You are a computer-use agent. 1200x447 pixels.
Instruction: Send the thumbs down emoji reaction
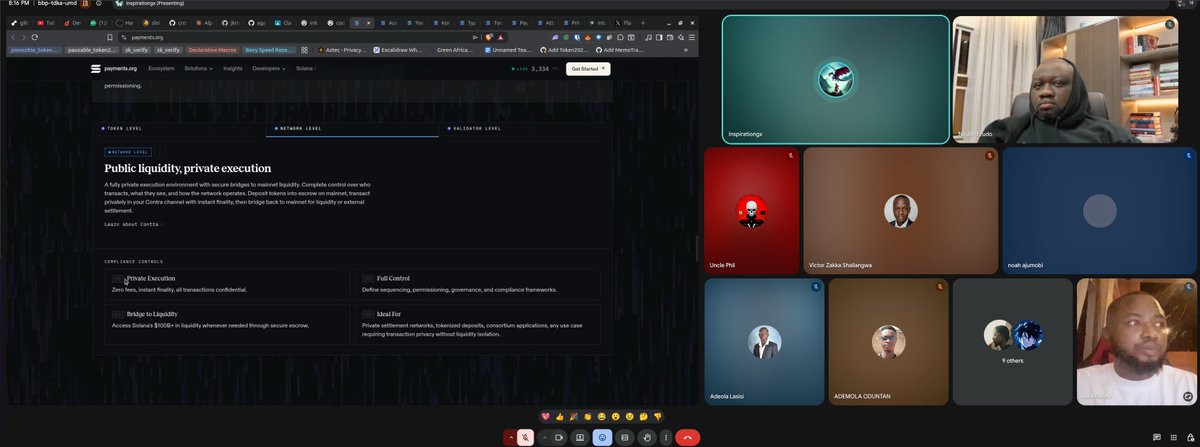[658, 416]
